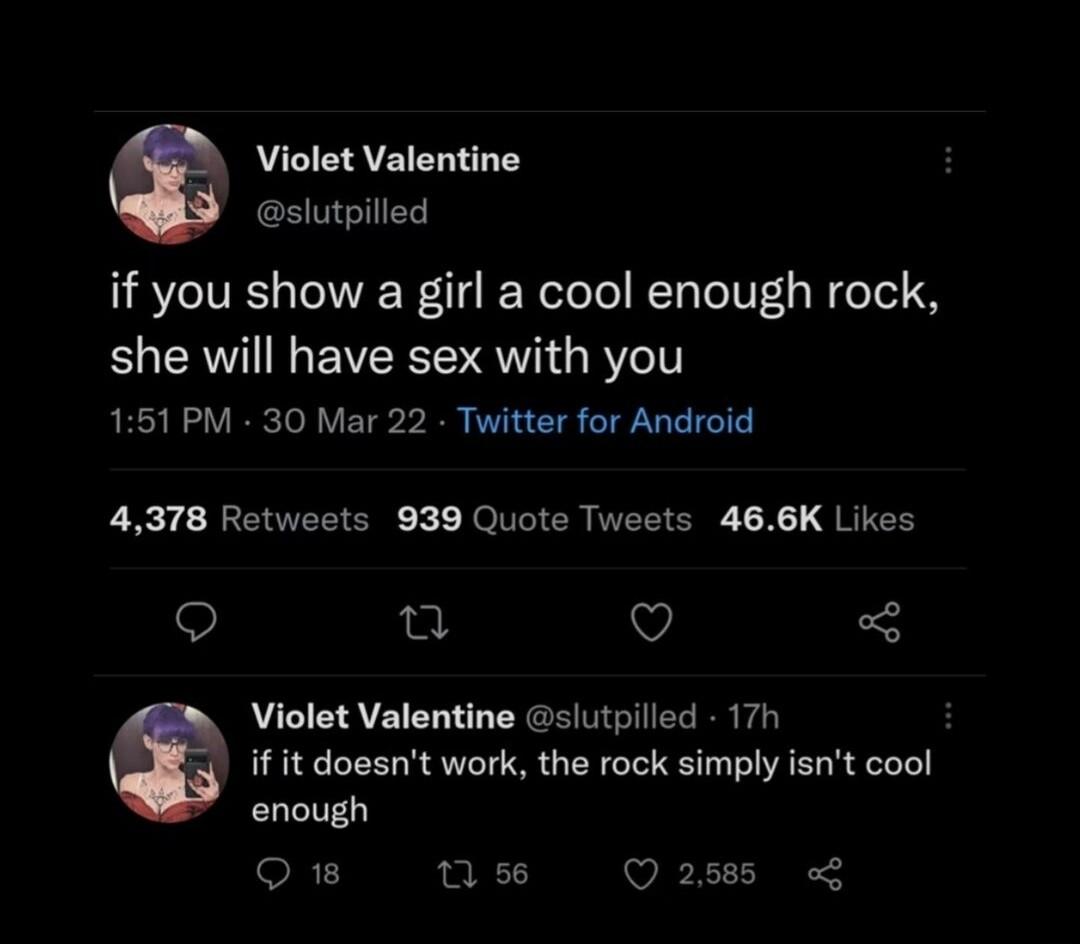View the 4,378 Retweets list
Image resolution: width=1080 pixels, height=944 pixels.
click(x=239, y=518)
